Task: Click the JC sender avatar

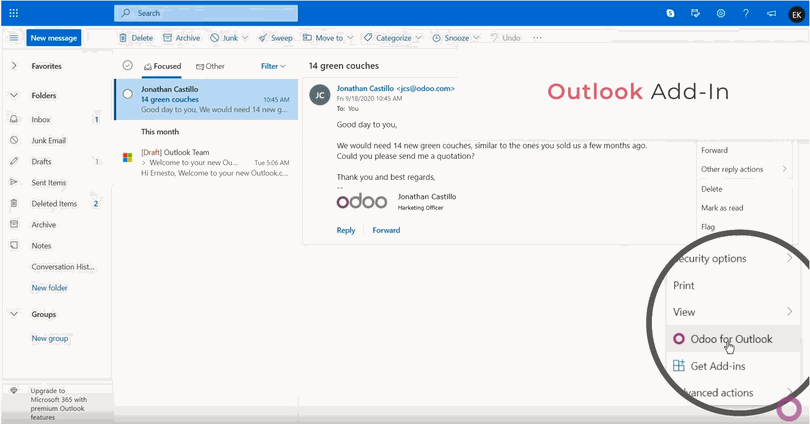Action: click(320, 95)
